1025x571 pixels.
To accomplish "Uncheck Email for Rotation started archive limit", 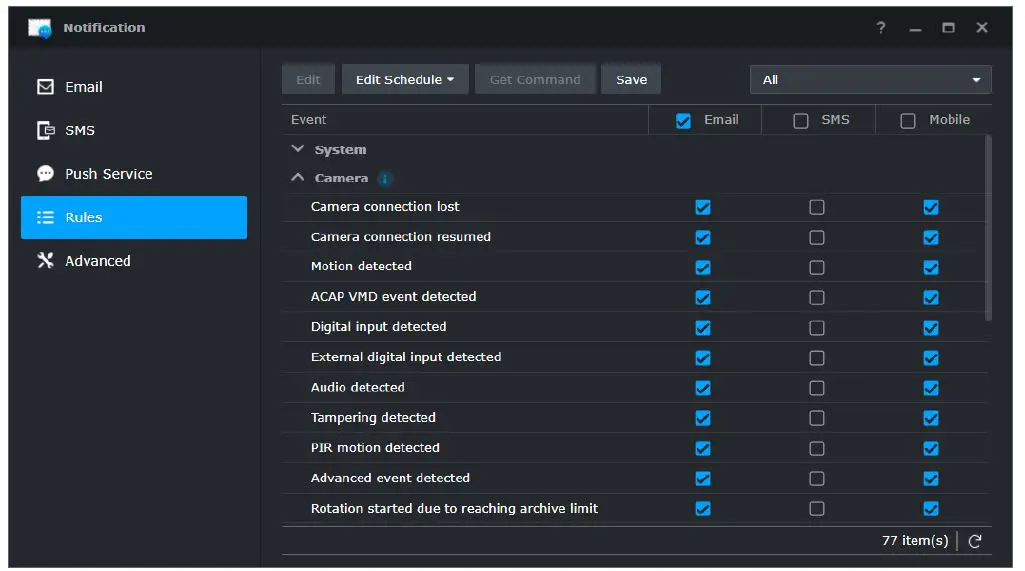I will point(703,508).
